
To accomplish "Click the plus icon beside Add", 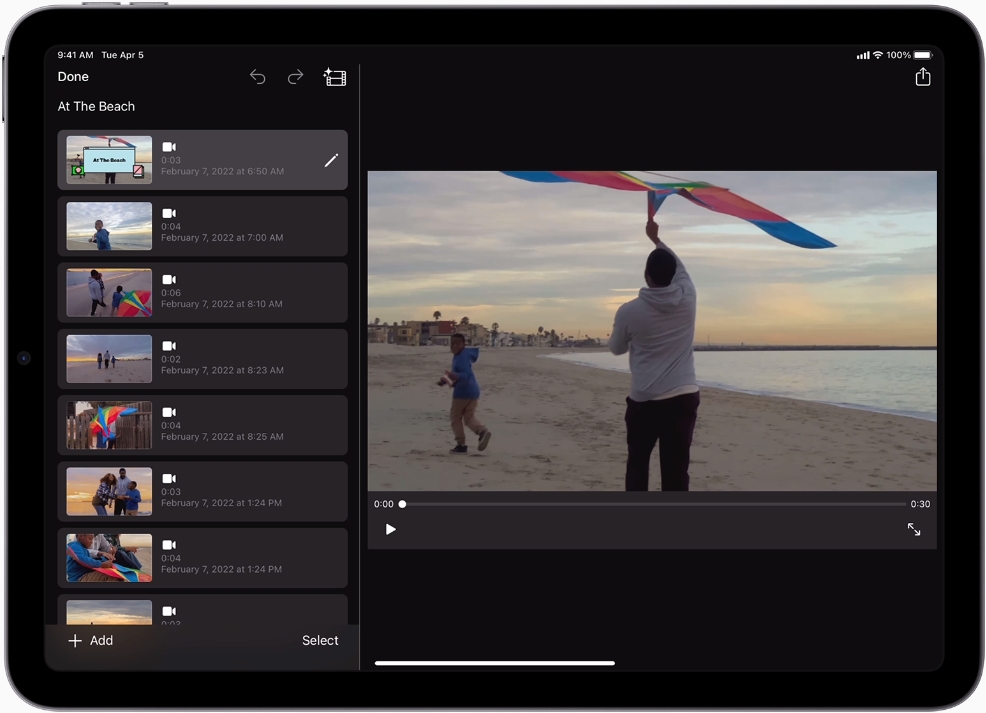I will click(x=76, y=641).
